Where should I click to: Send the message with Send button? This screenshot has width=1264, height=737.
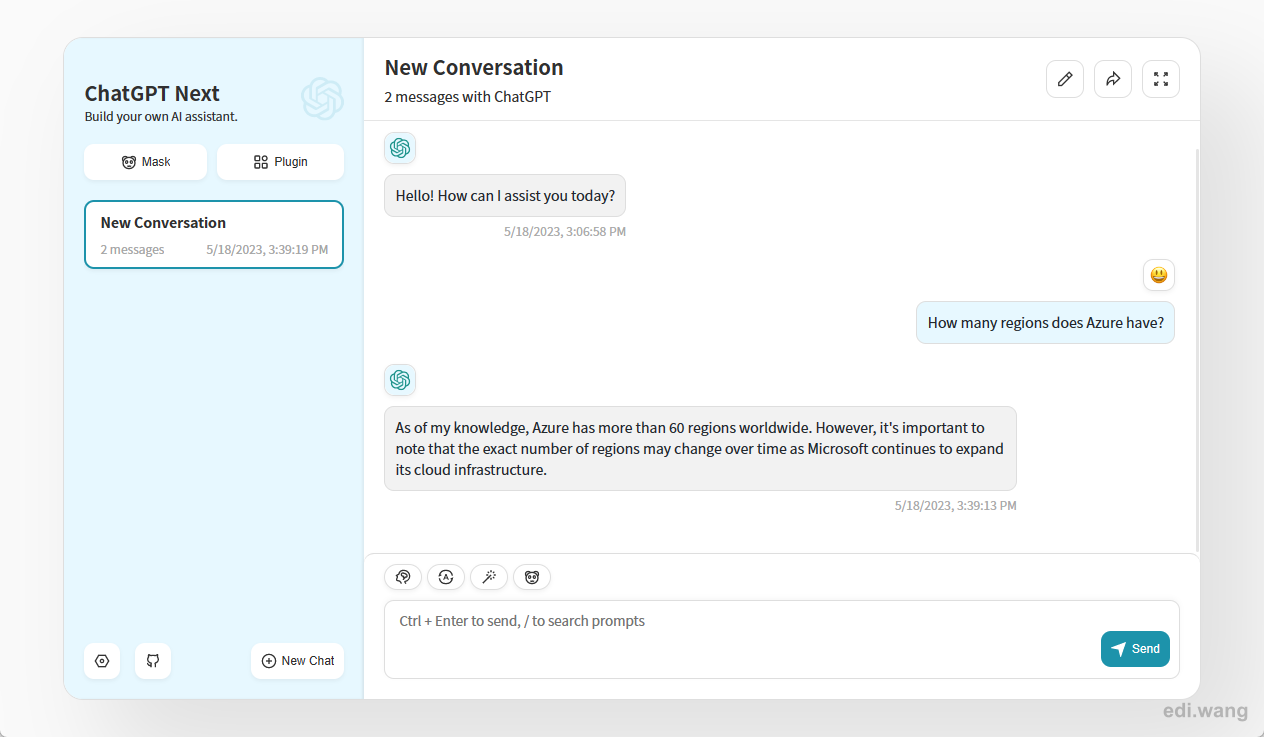[1135, 649]
